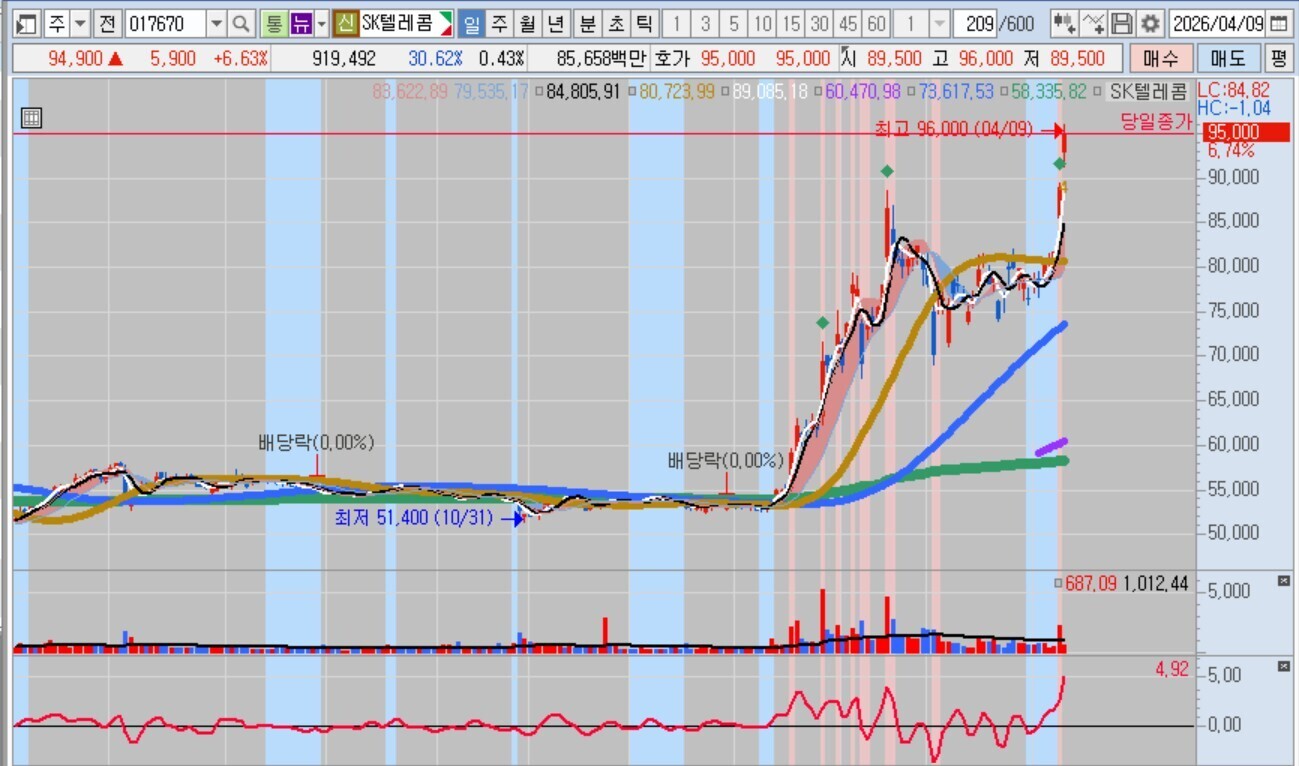1299x766 pixels.
Task: Click the 매도 sell button
Action: click(x=1228, y=59)
